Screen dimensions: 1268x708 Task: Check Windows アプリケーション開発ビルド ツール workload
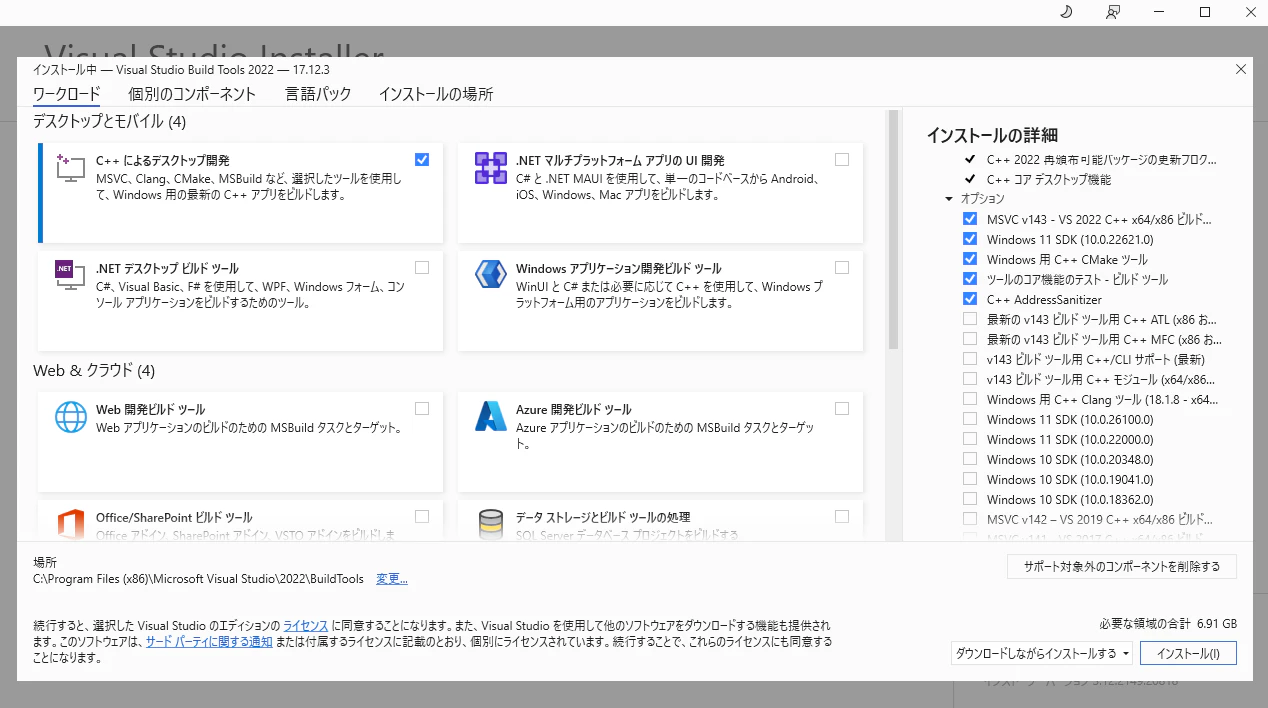pos(842,267)
